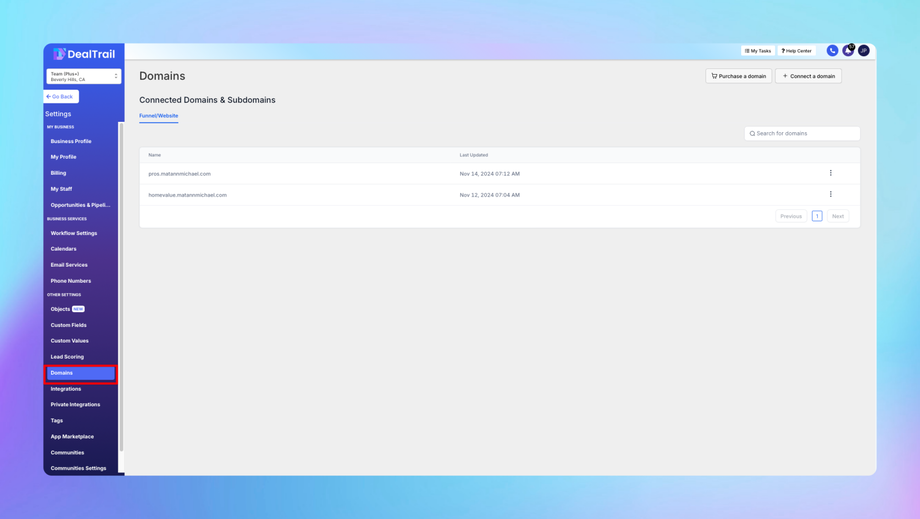This screenshot has width=920, height=519.
Task: Open options for homevalue.matannmichael.com row
Action: point(830,194)
